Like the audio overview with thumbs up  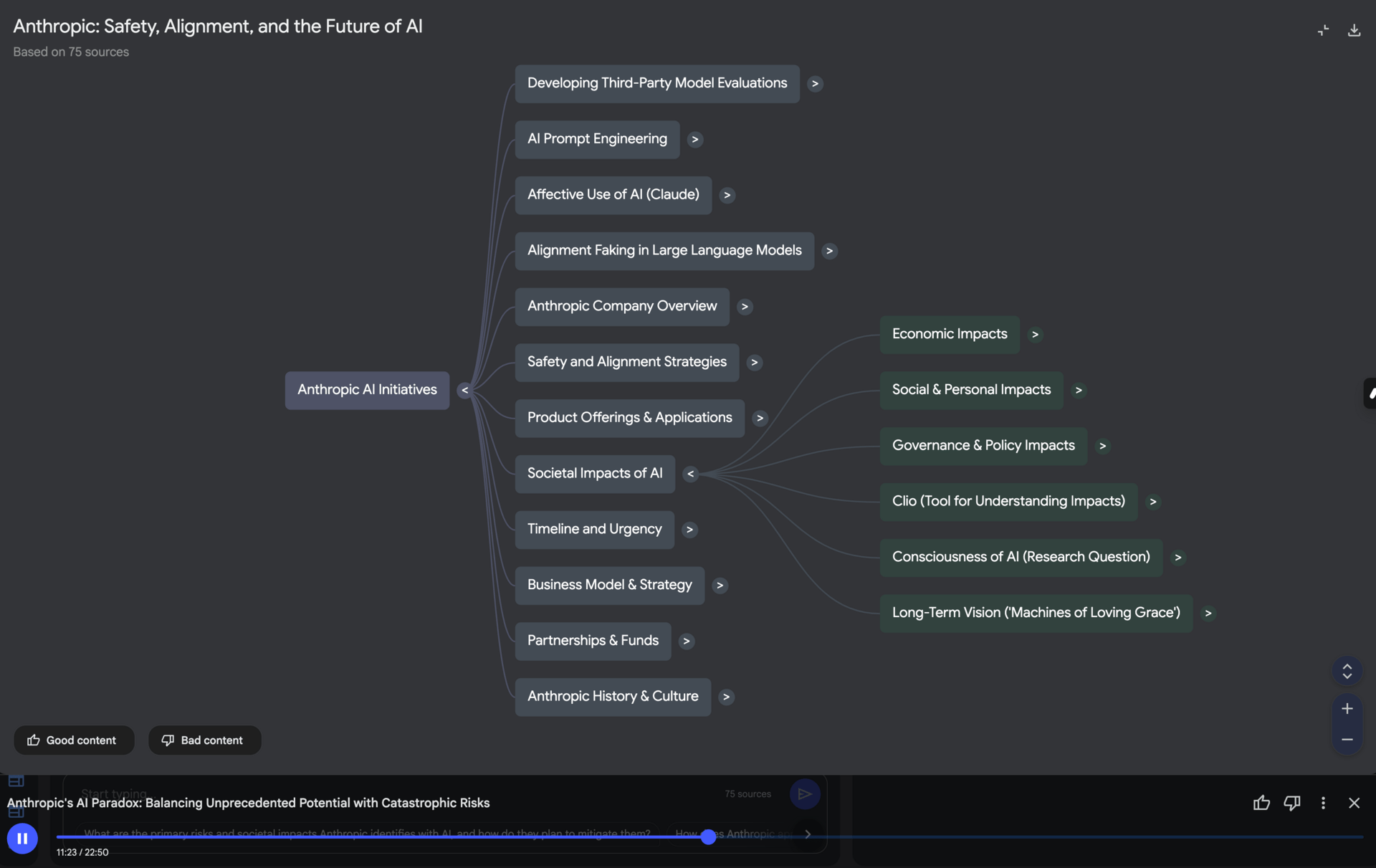click(1261, 803)
